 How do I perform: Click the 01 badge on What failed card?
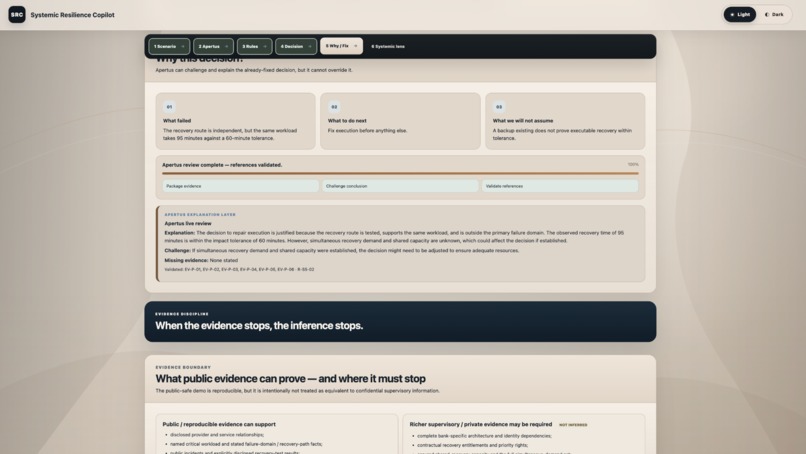pos(169,107)
